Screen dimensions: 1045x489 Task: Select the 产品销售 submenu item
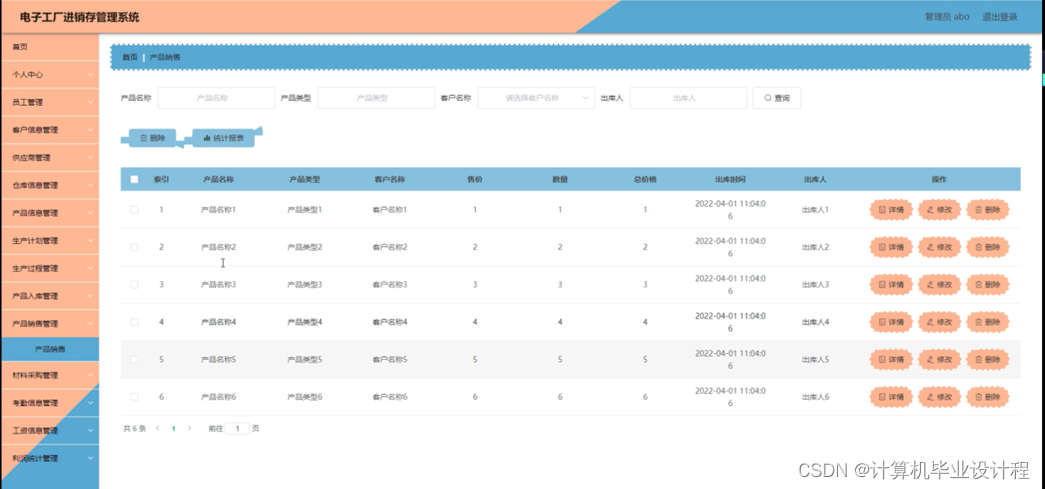coord(49,349)
